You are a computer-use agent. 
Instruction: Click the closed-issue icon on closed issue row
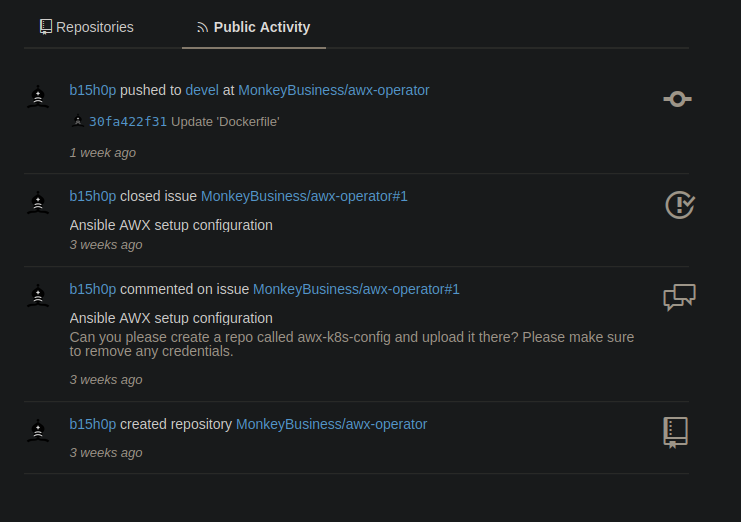[x=680, y=205]
